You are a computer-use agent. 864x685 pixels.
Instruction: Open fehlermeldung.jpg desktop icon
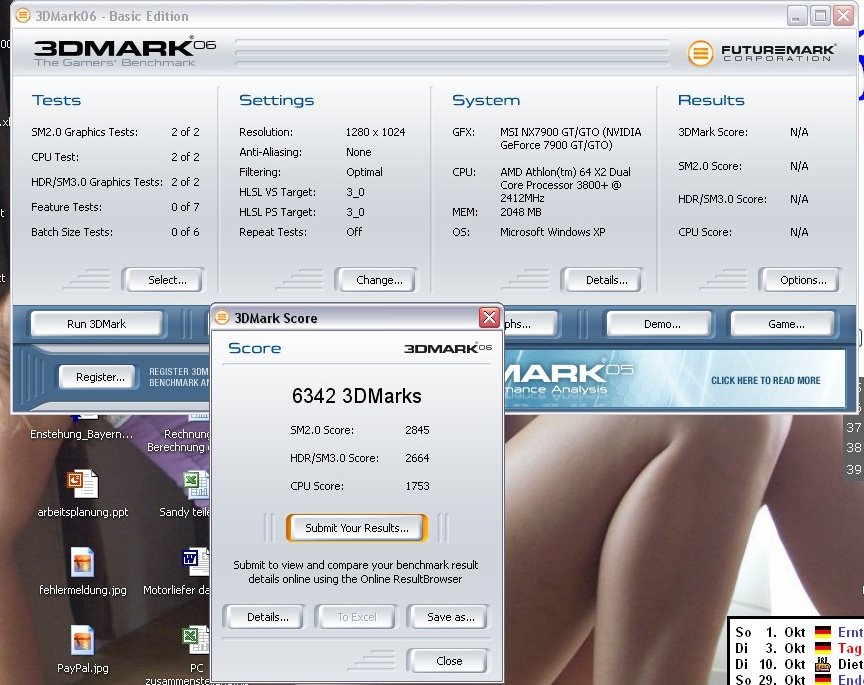pyautogui.click(x=83, y=562)
